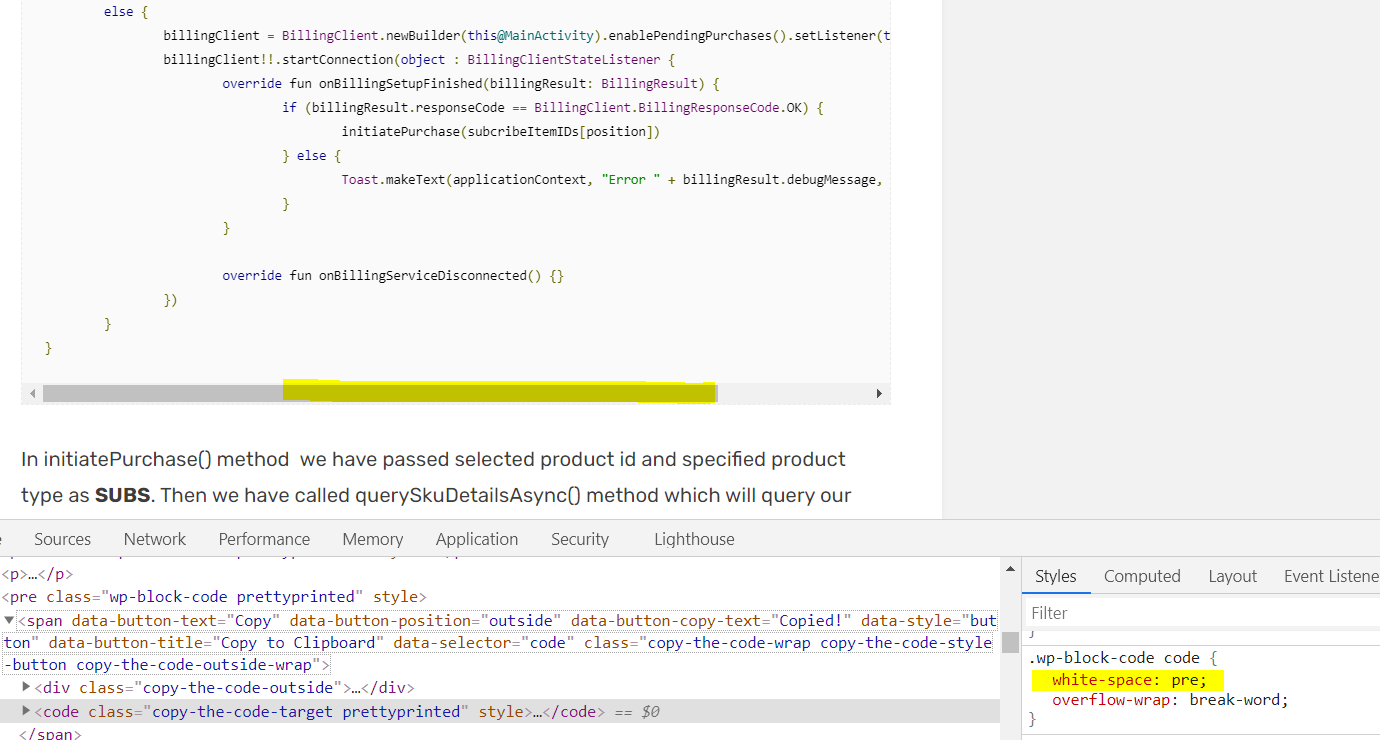Click the bold word SUBS in the paragraph

click(120, 495)
